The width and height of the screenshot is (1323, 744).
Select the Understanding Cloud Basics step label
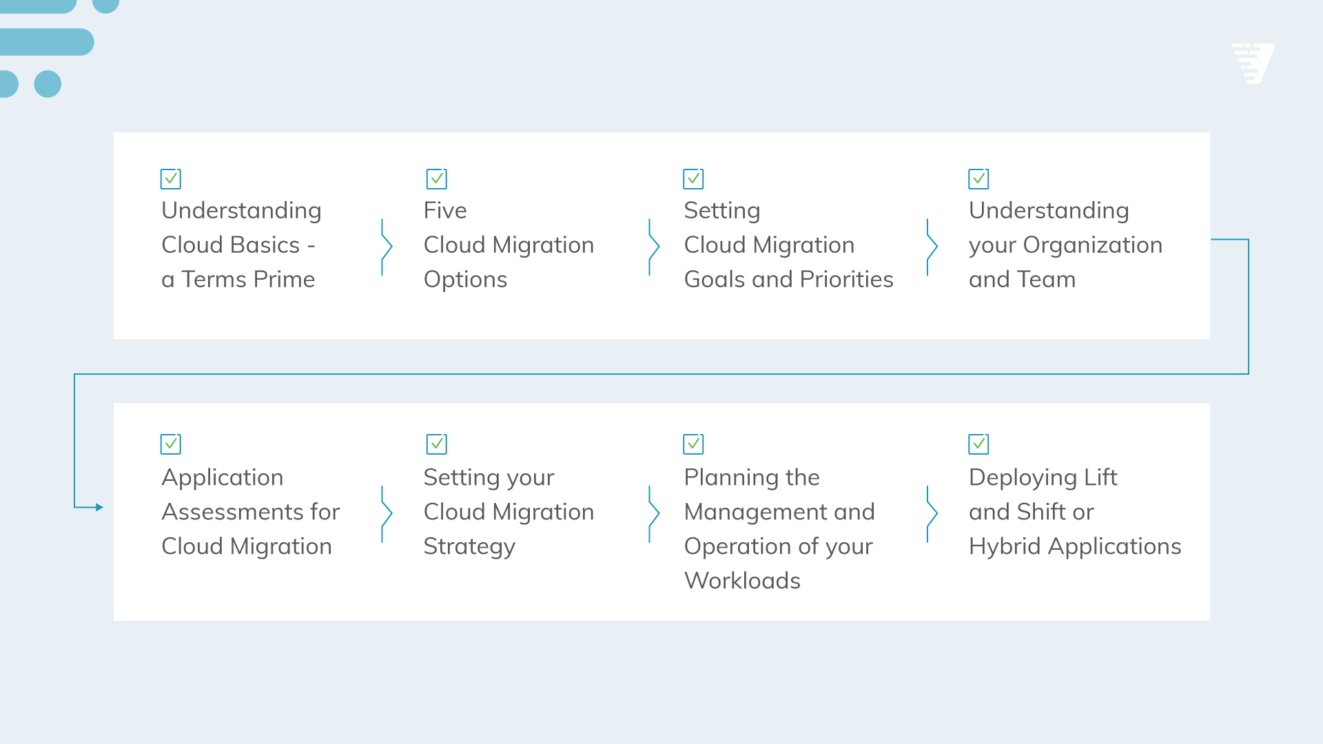point(240,245)
